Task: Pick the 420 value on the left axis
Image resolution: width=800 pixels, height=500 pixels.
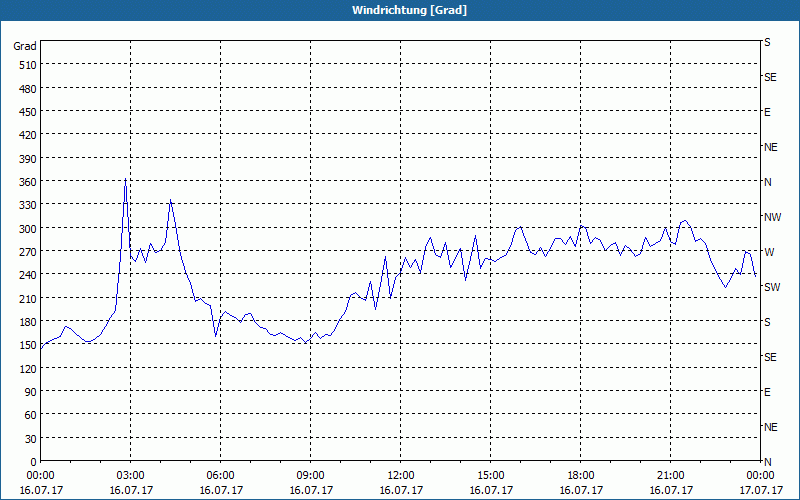Action: (x=28, y=135)
